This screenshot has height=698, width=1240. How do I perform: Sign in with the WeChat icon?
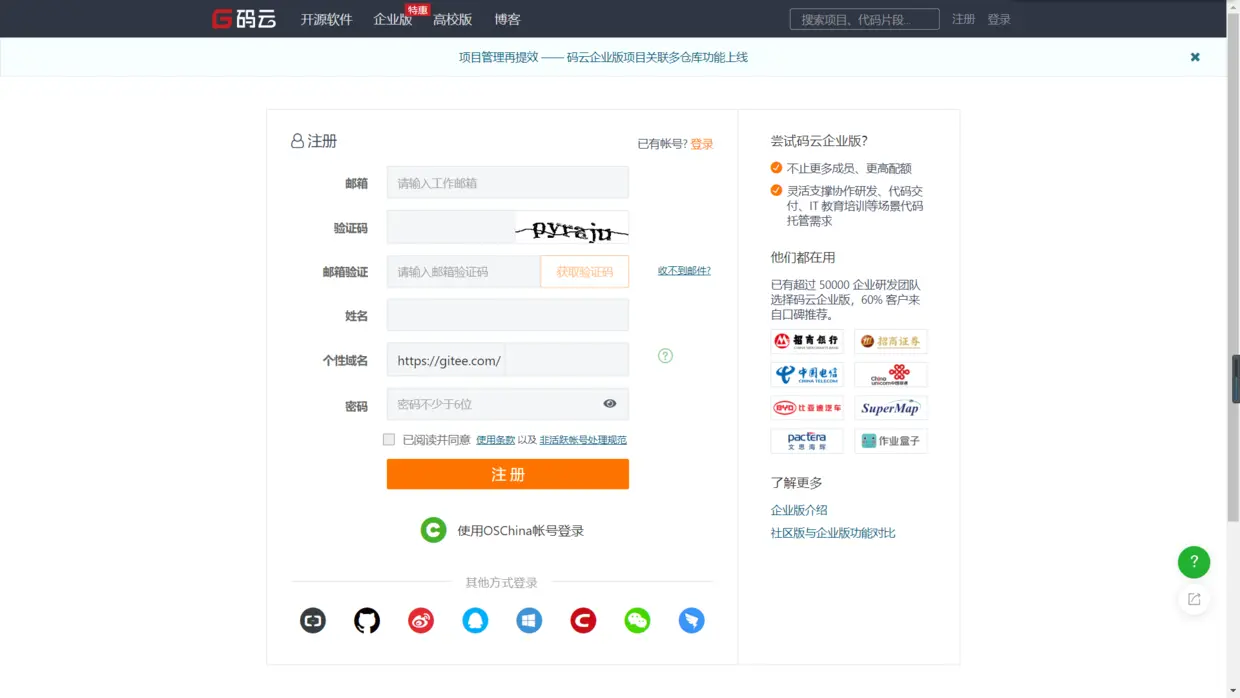pos(637,621)
